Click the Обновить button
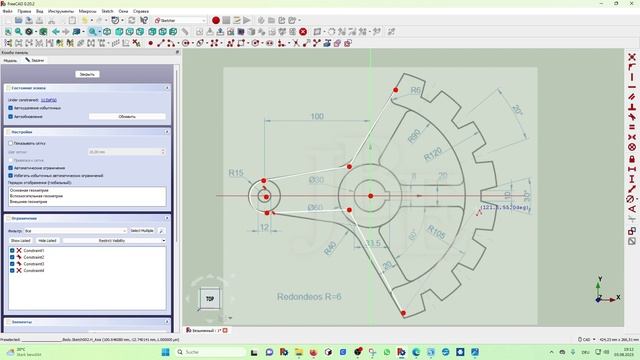The image size is (640, 360). 127,116
